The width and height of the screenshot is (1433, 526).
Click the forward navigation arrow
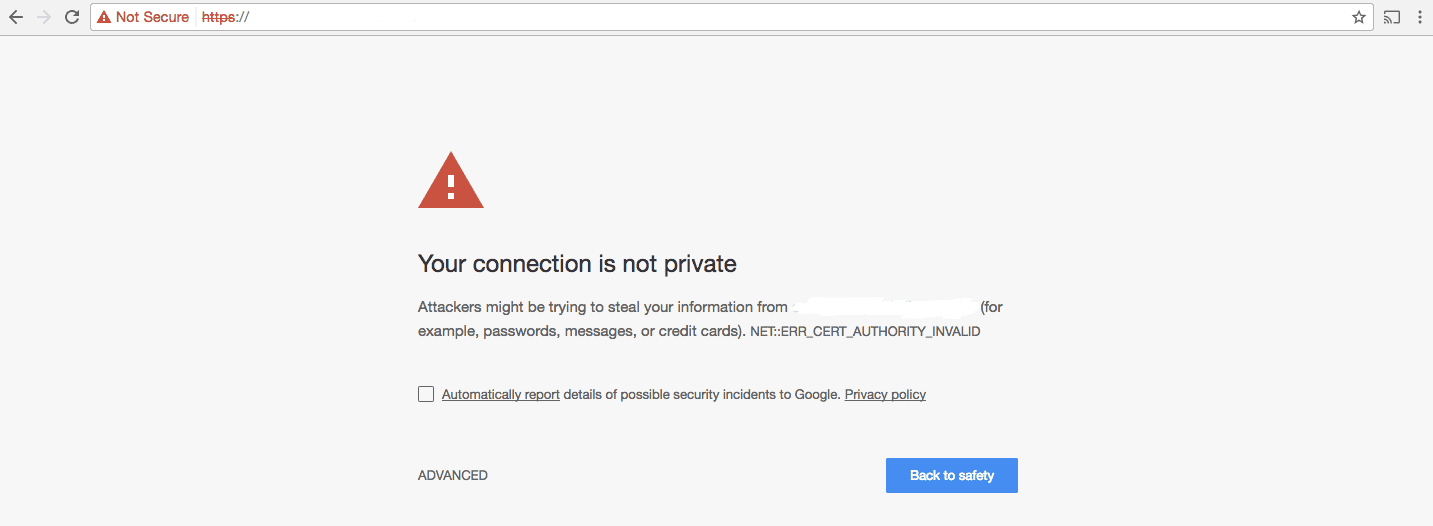pyautogui.click(x=43, y=17)
